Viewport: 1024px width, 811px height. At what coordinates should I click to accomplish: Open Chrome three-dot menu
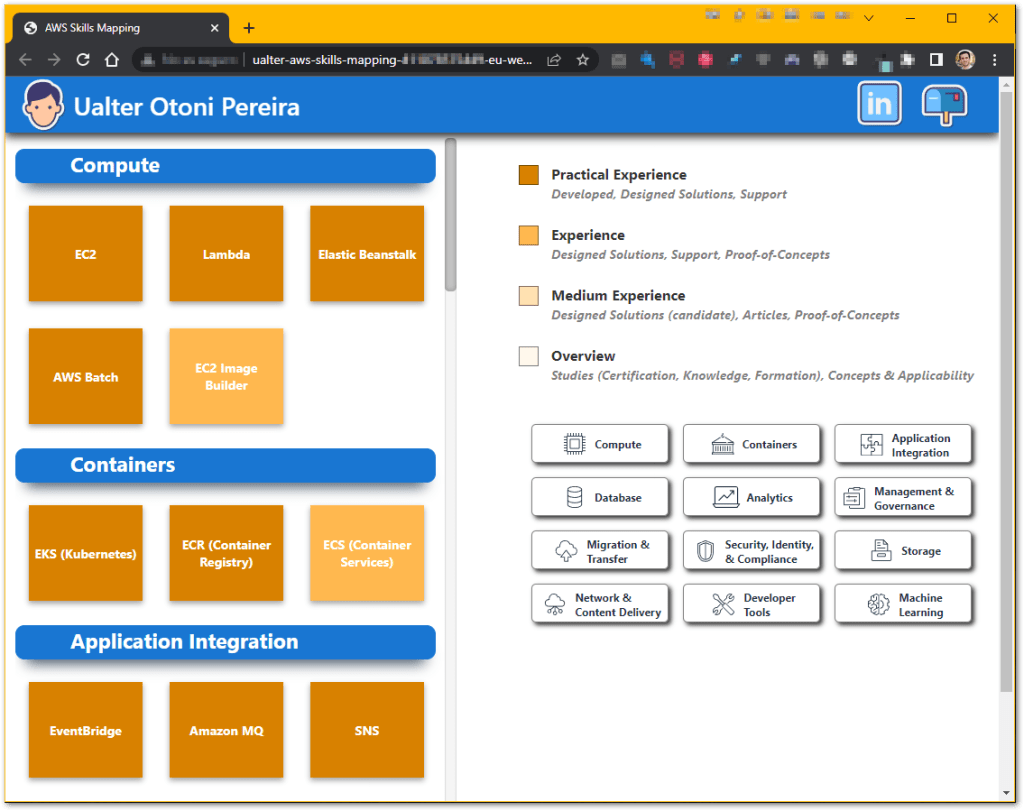pos(993,60)
